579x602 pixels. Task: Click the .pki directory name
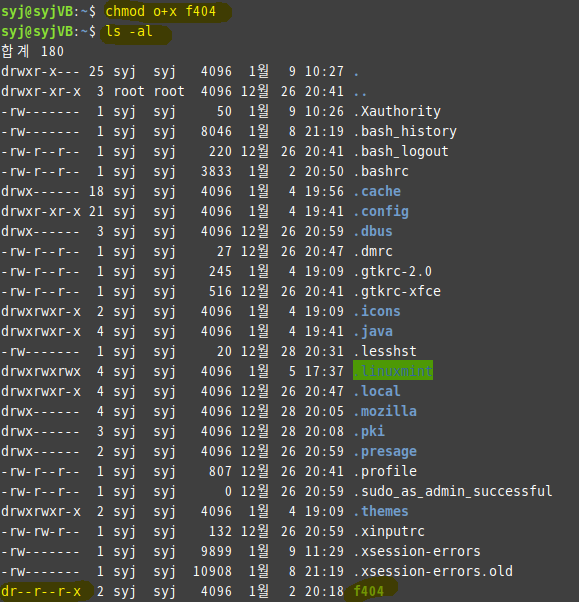pos(369,431)
